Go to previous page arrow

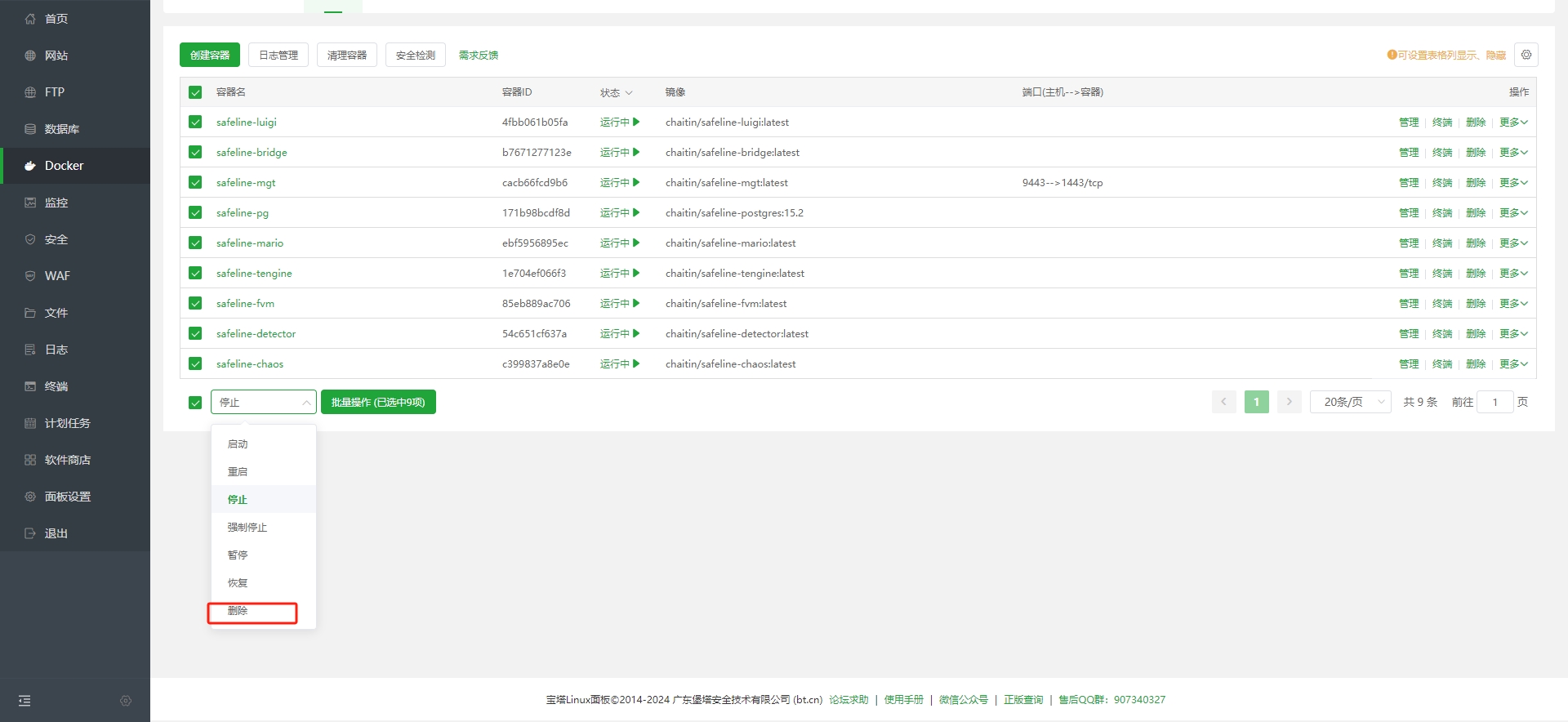click(1223, 402)
